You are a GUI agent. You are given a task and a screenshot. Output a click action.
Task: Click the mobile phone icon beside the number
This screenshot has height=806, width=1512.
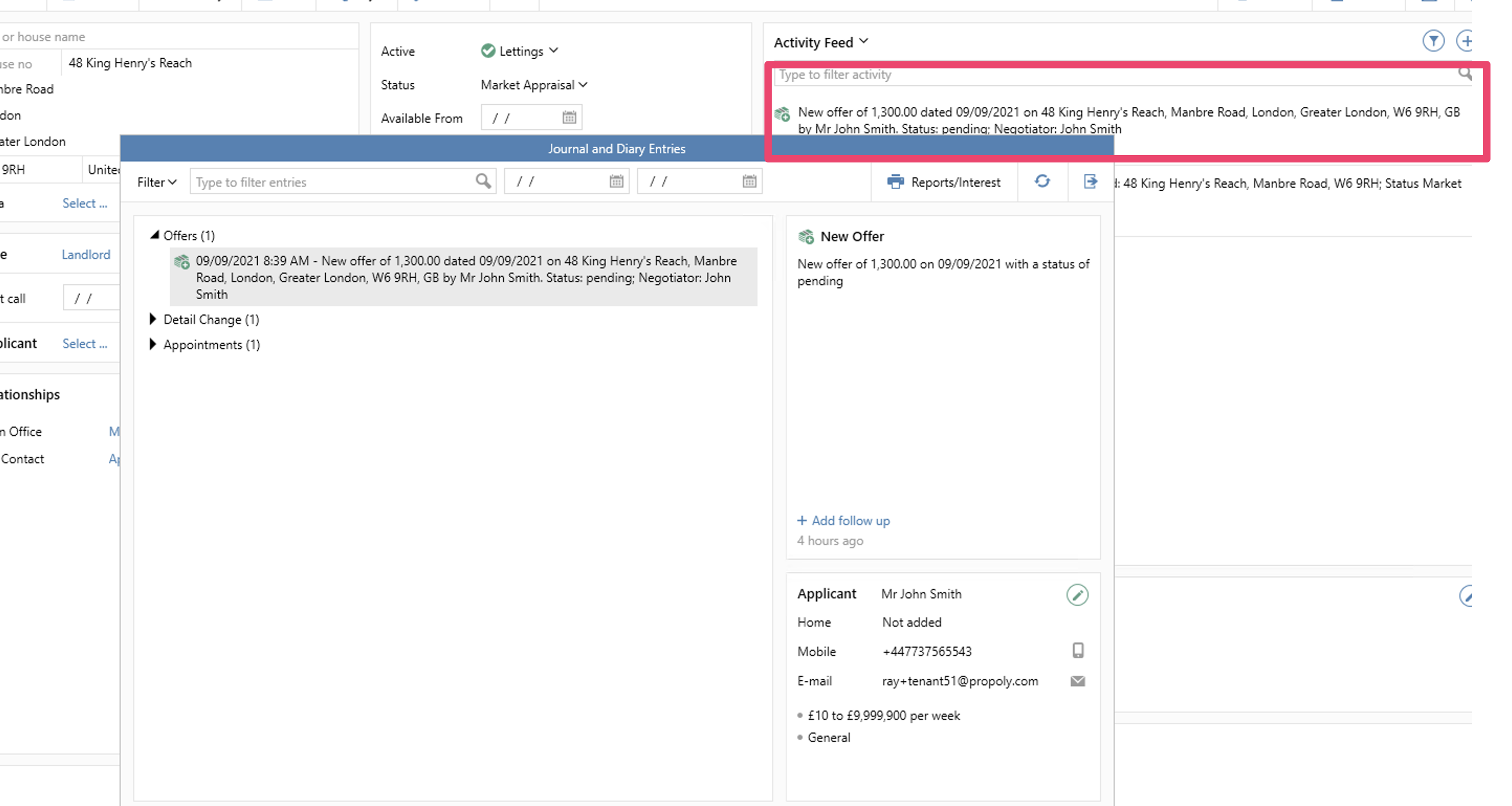click(x=1078, y=650)
